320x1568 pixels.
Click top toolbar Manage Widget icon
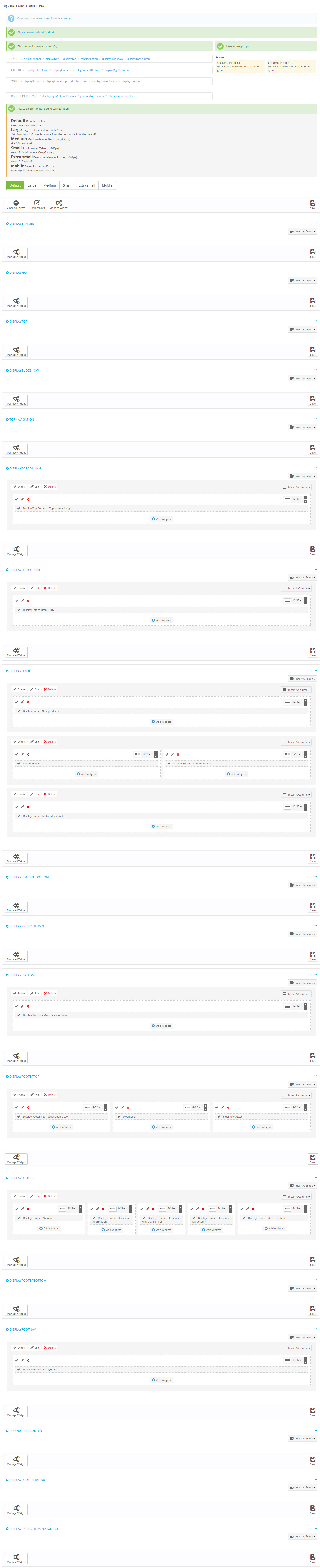(x=59, y=204)
